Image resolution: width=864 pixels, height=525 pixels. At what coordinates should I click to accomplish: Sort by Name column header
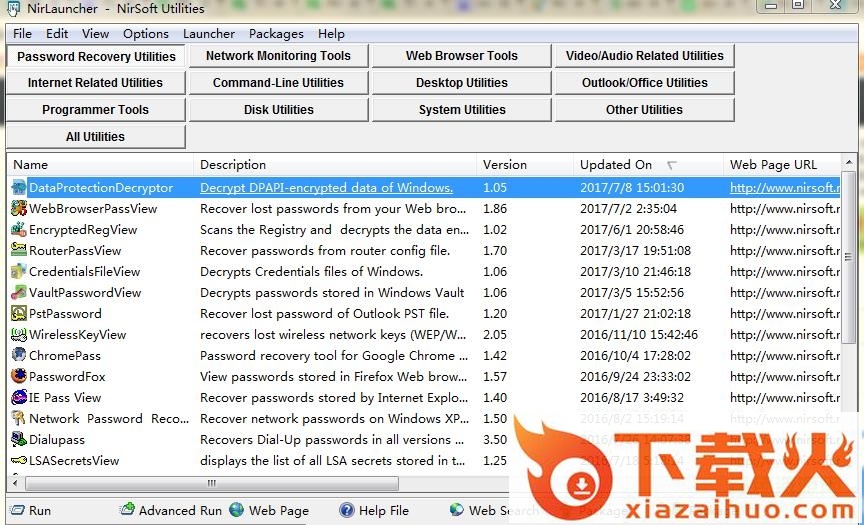tap(100, 165)
